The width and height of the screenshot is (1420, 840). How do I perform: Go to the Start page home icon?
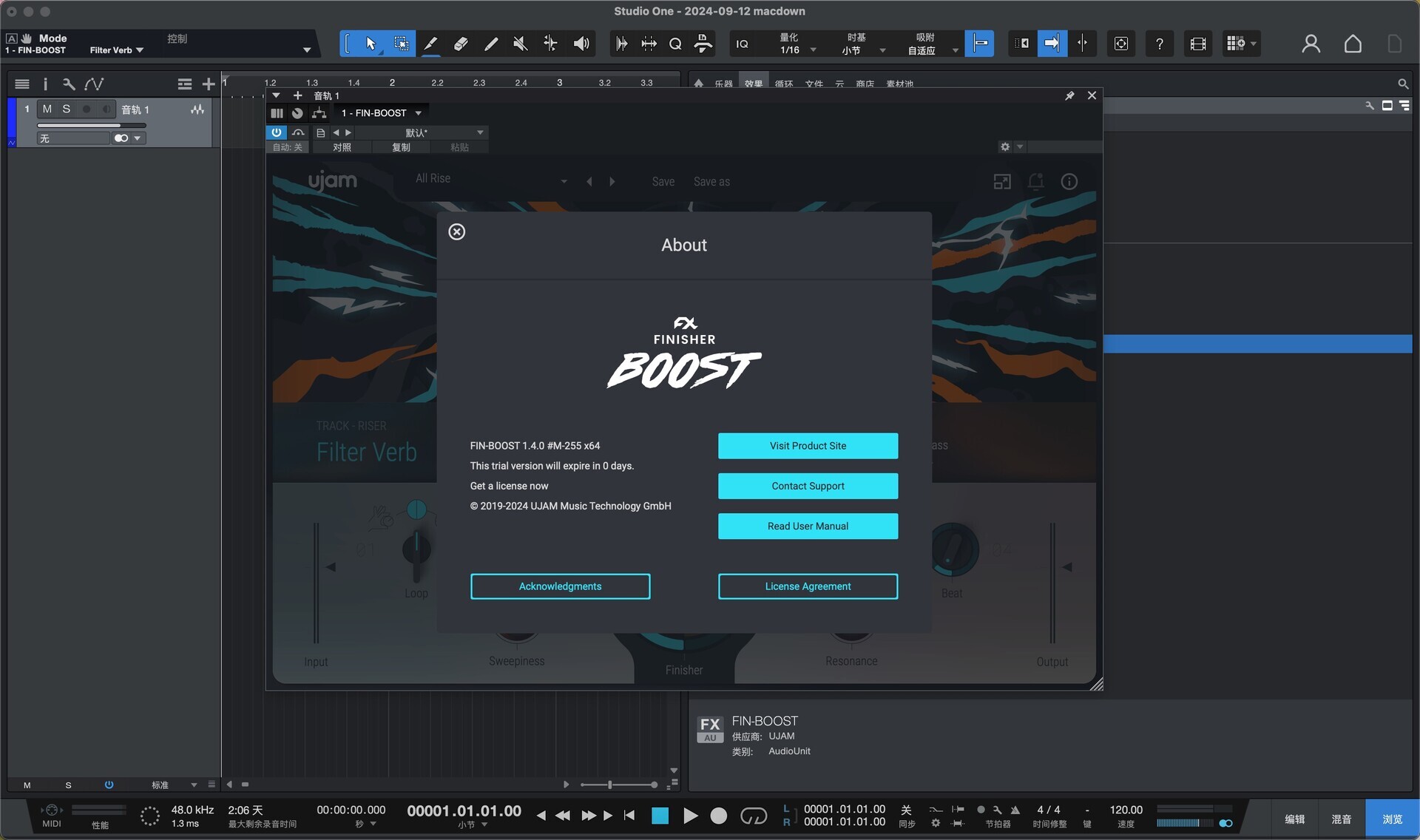click(x=1353, y=44)
